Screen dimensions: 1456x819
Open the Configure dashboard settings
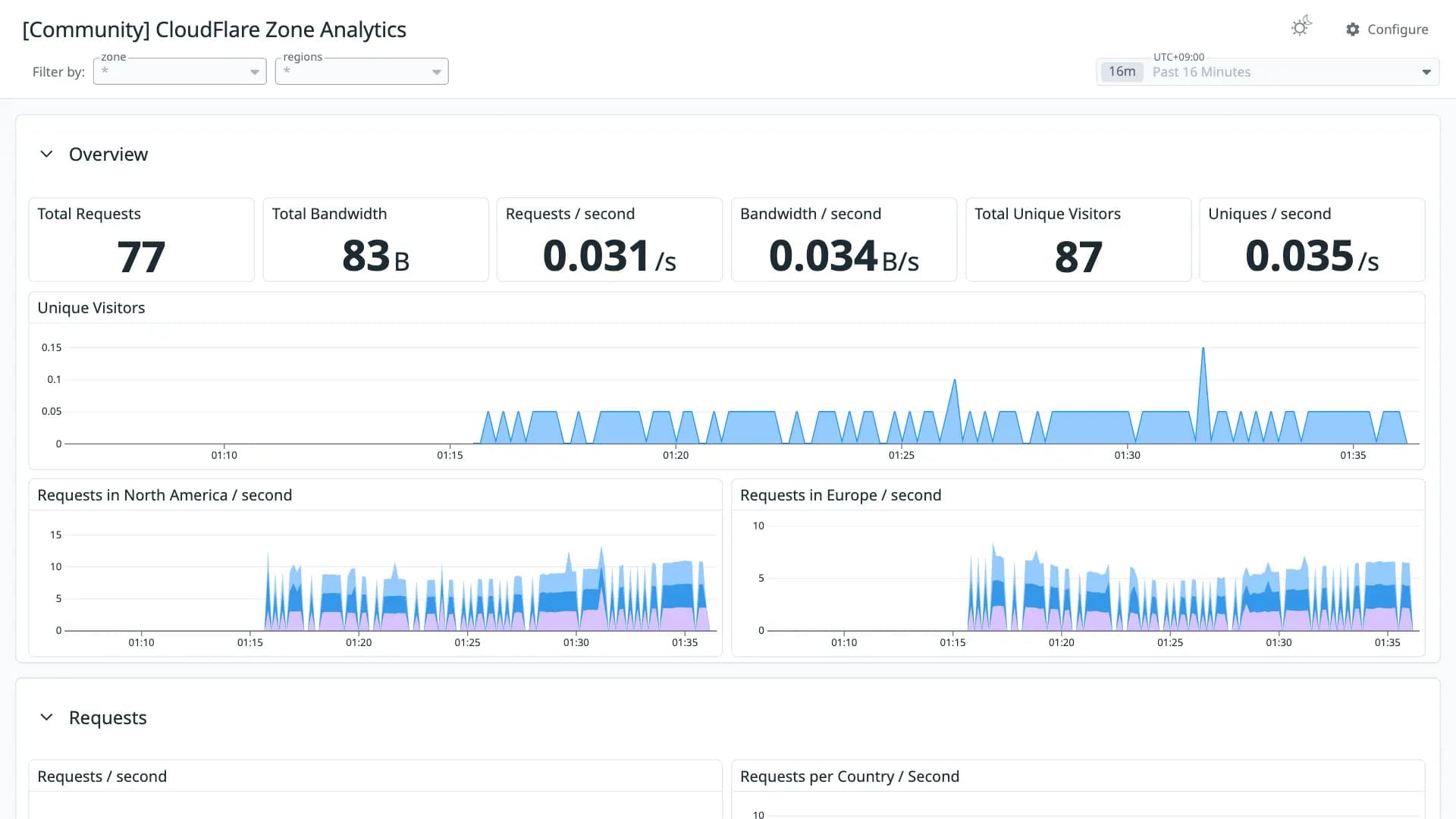[1387, 30]
